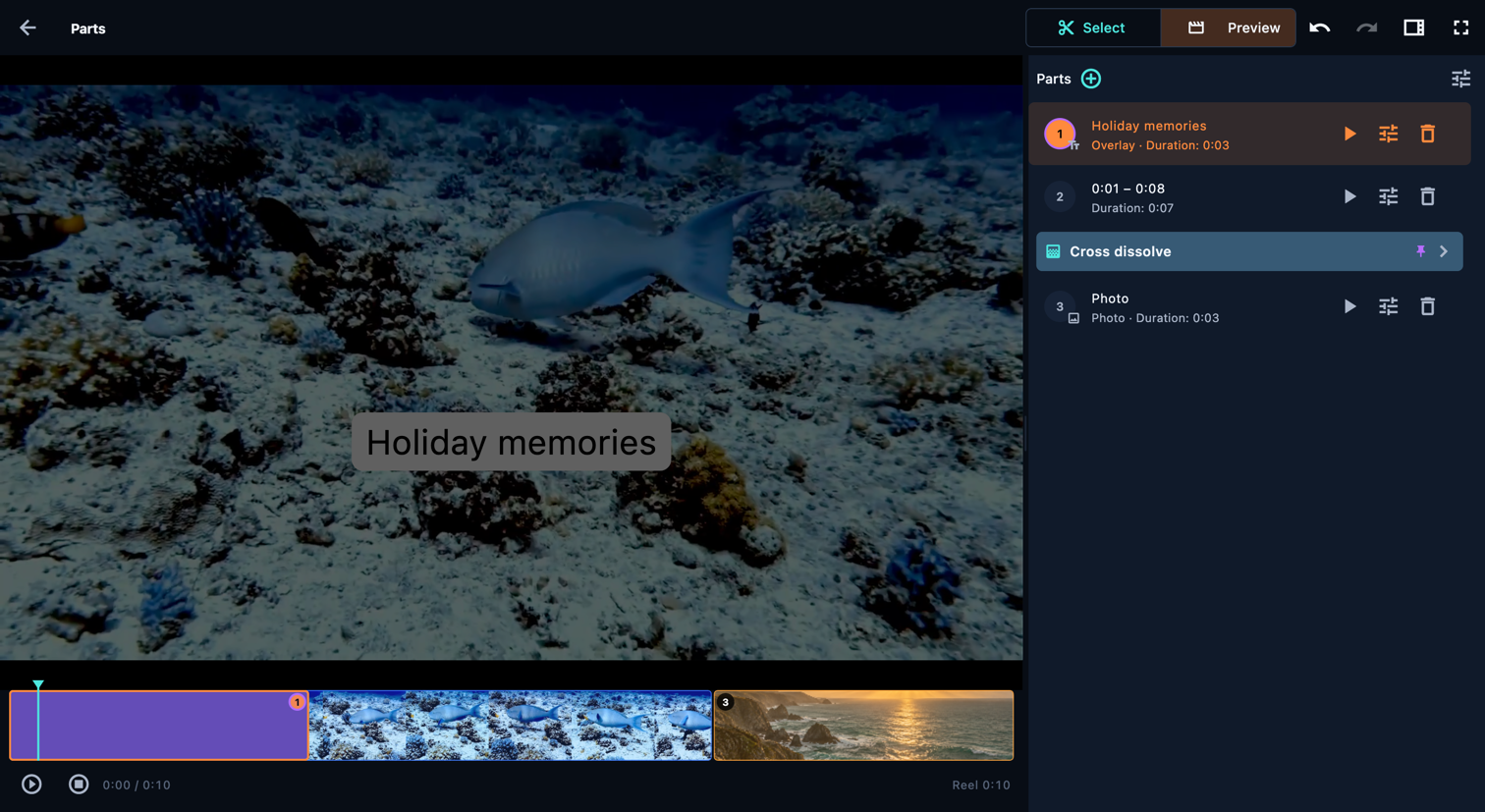The height and width of the screenshot is (812, 1485).
Task: Undo the last action
Action: [1319, 27]
